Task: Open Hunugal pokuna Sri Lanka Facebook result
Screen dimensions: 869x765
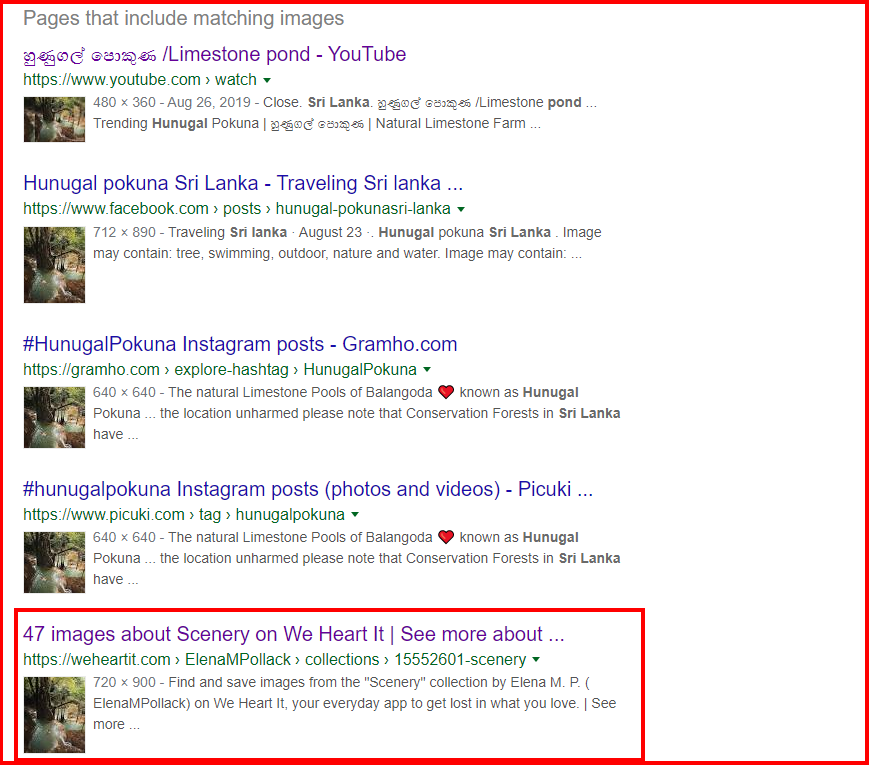Action: [x=243, y=183]
